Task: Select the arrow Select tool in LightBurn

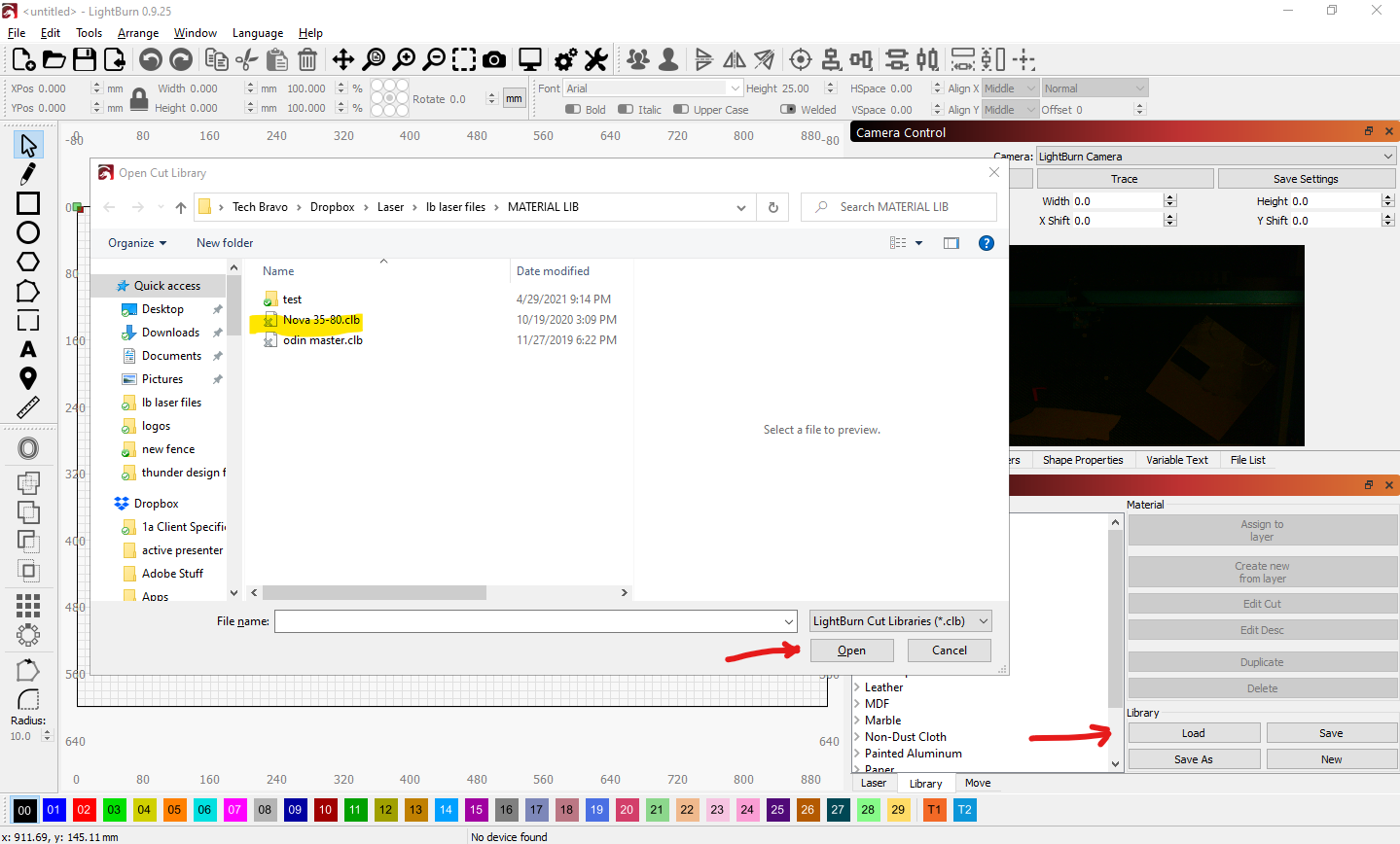Action: 28,146
